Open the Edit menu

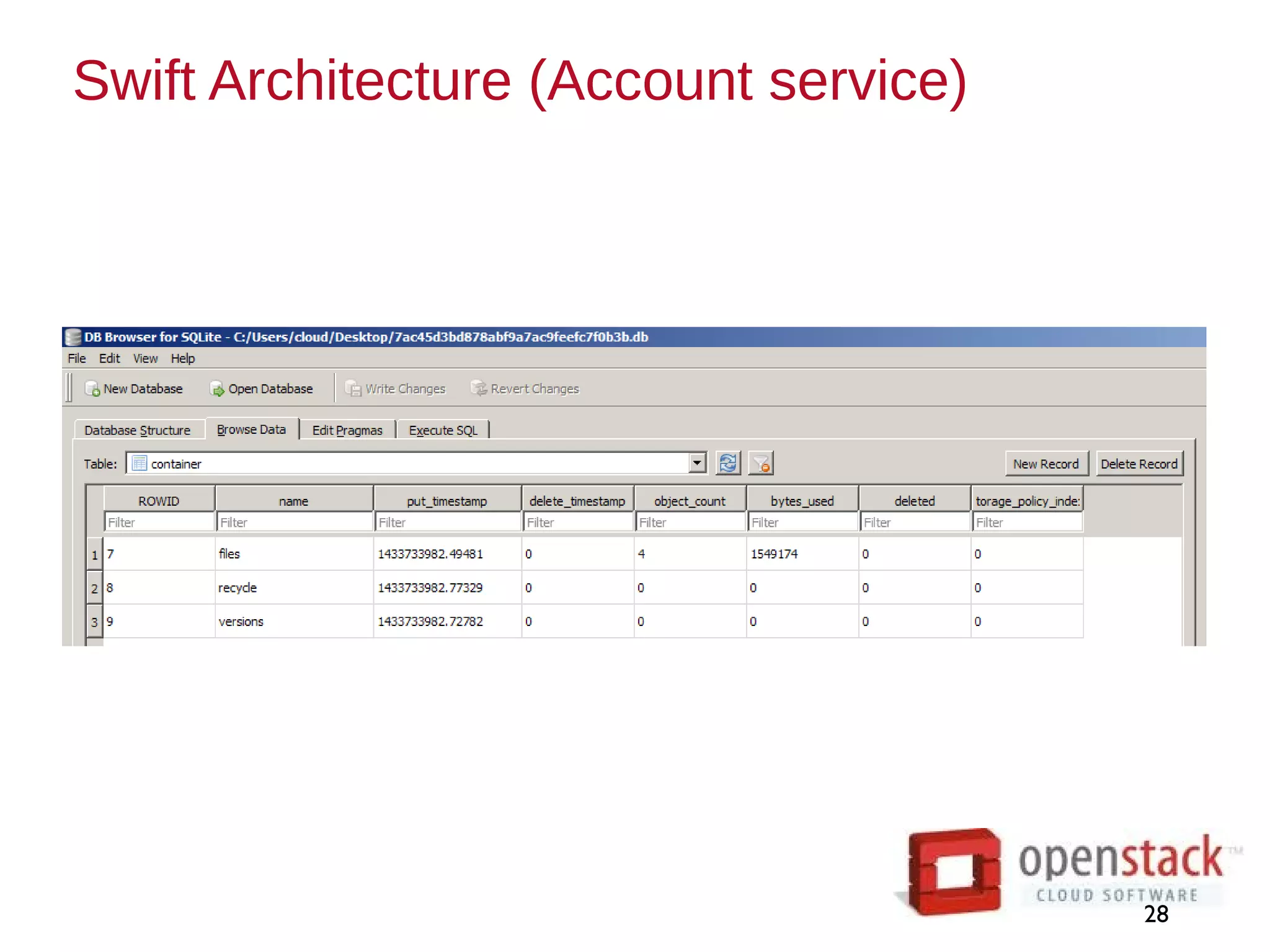pos(109,358)
